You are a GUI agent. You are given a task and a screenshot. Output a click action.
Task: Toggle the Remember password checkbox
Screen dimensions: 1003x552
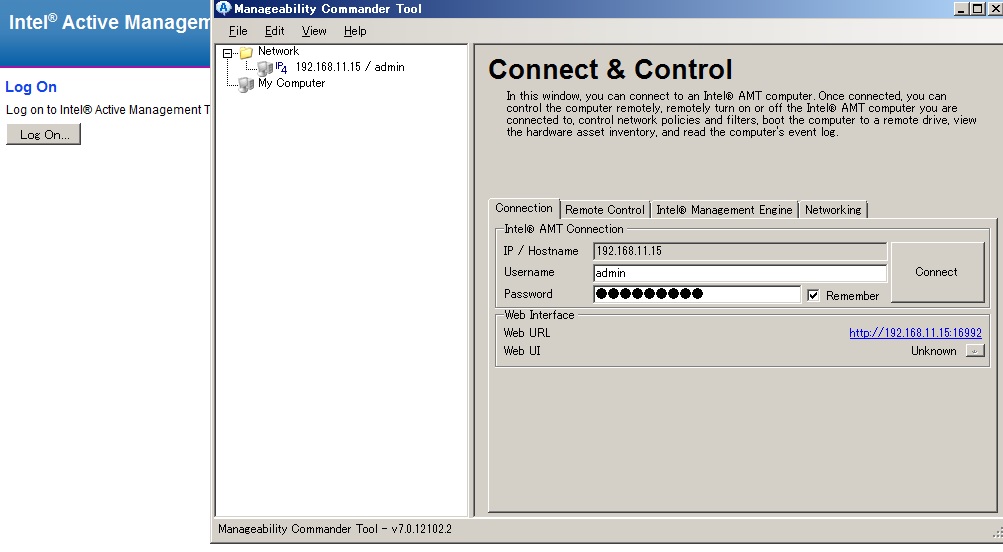[x=813, y=296]
